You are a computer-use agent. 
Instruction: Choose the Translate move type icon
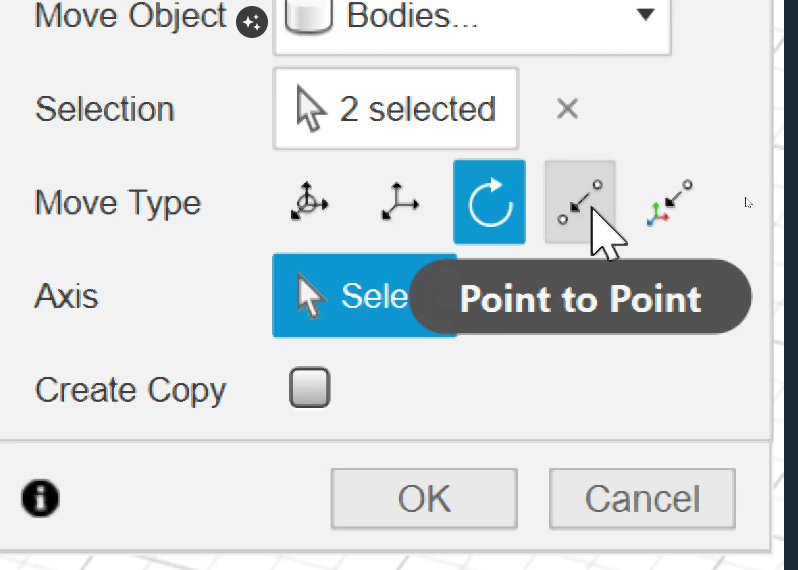point(400,202)
